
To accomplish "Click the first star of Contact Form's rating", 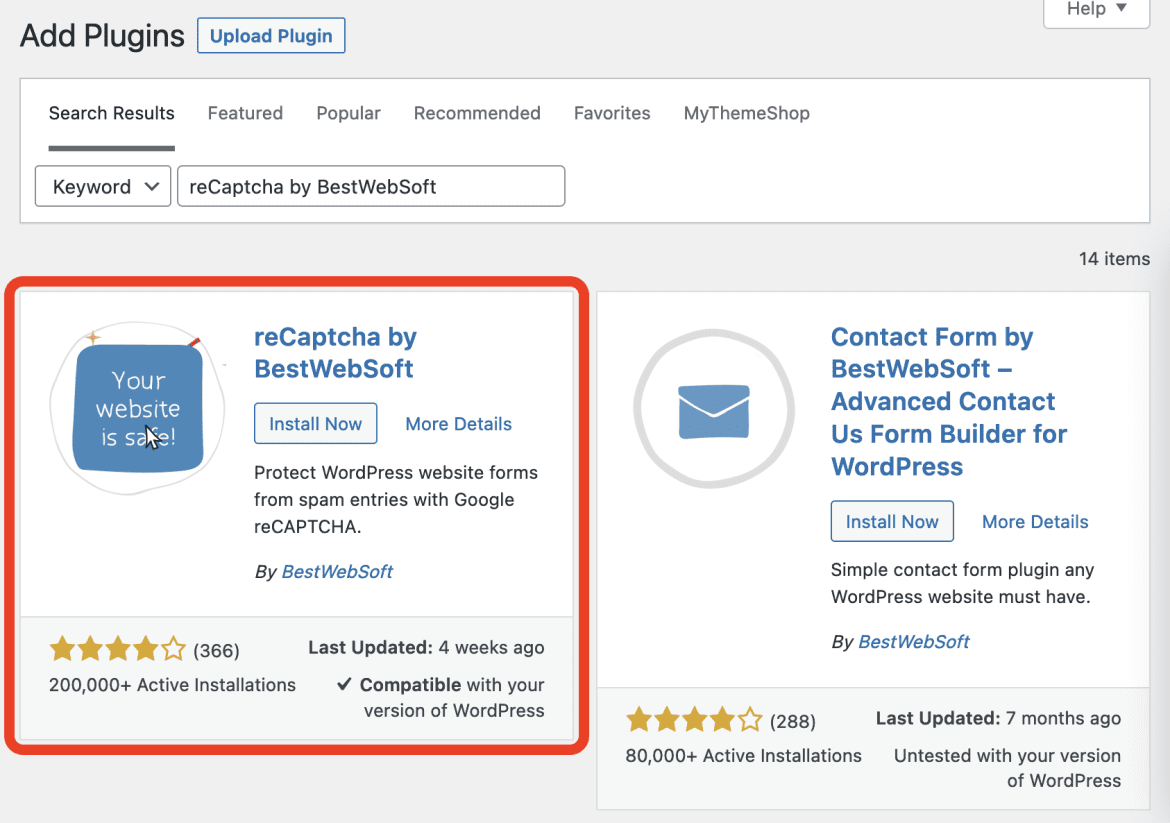I will 638,719.
